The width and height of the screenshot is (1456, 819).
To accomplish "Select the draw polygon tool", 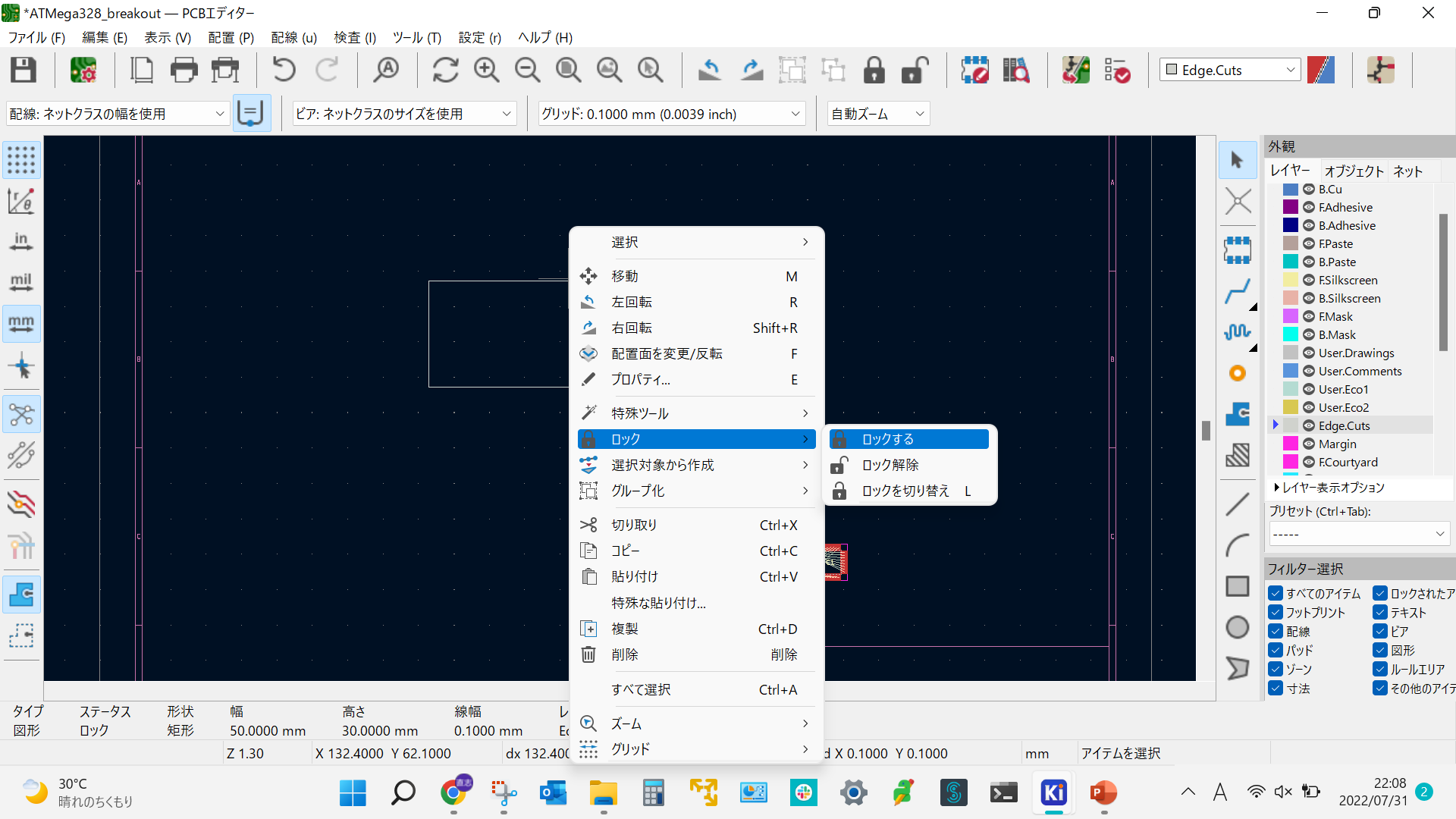I will click(x=1237, y=668).
